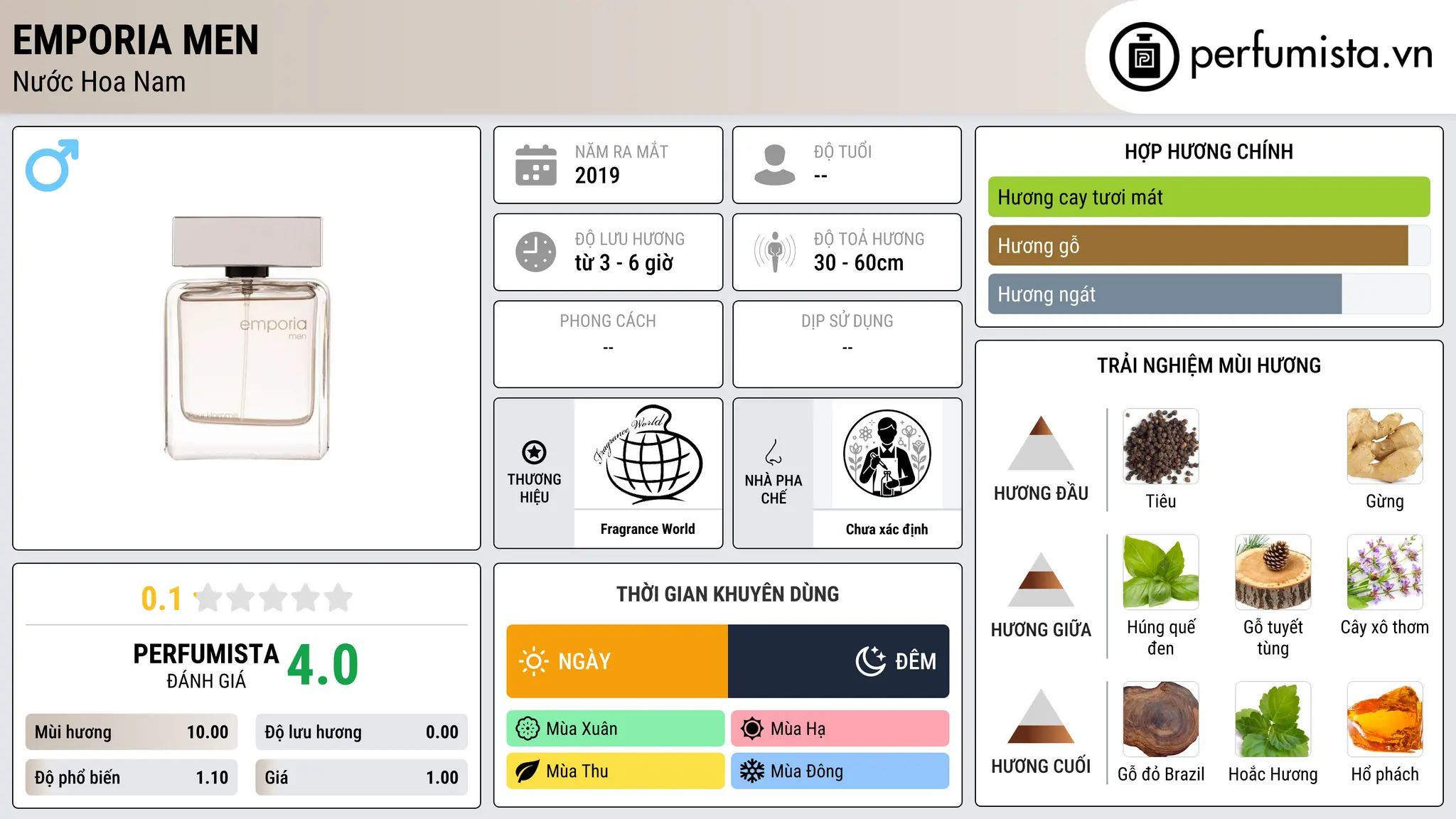Click the Hương đầu pyramid icon
Screen dimensions: 1456x819
coord(1041,443)
